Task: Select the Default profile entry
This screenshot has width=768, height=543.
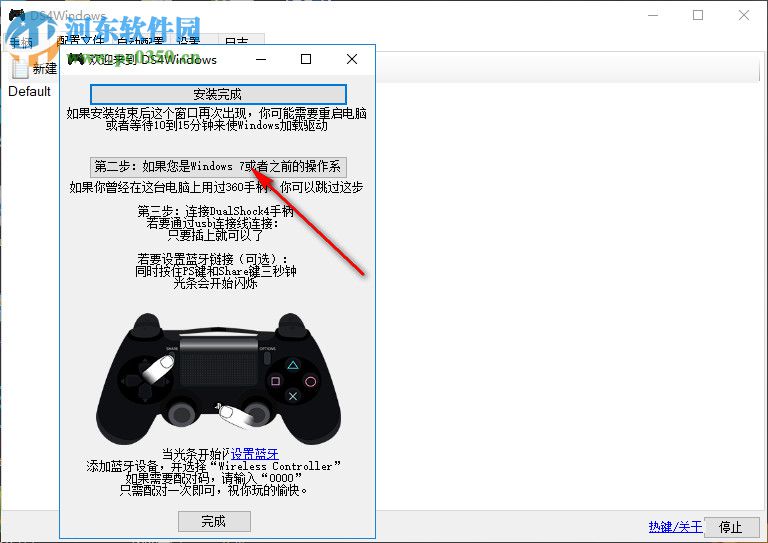Action: 29,92
